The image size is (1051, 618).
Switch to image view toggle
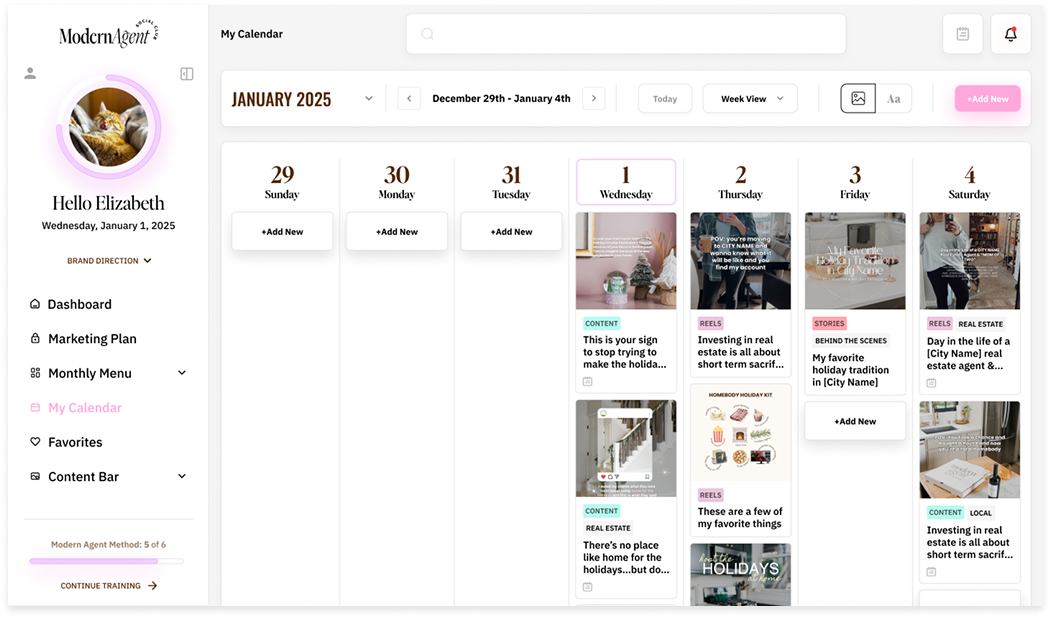pos(858,98)
